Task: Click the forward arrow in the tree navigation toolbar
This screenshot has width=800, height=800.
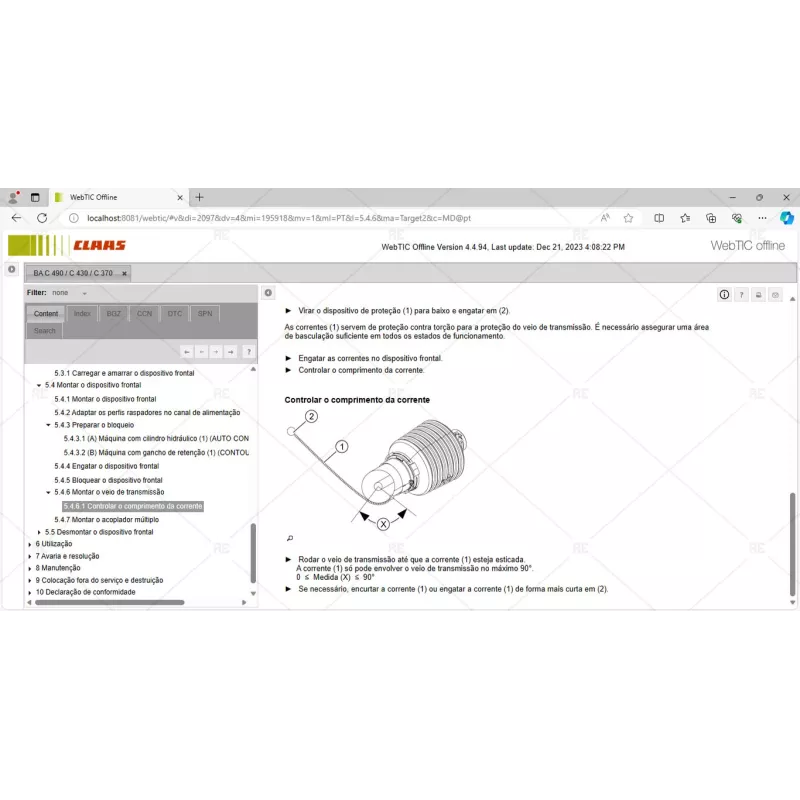Action: point(216,352)
